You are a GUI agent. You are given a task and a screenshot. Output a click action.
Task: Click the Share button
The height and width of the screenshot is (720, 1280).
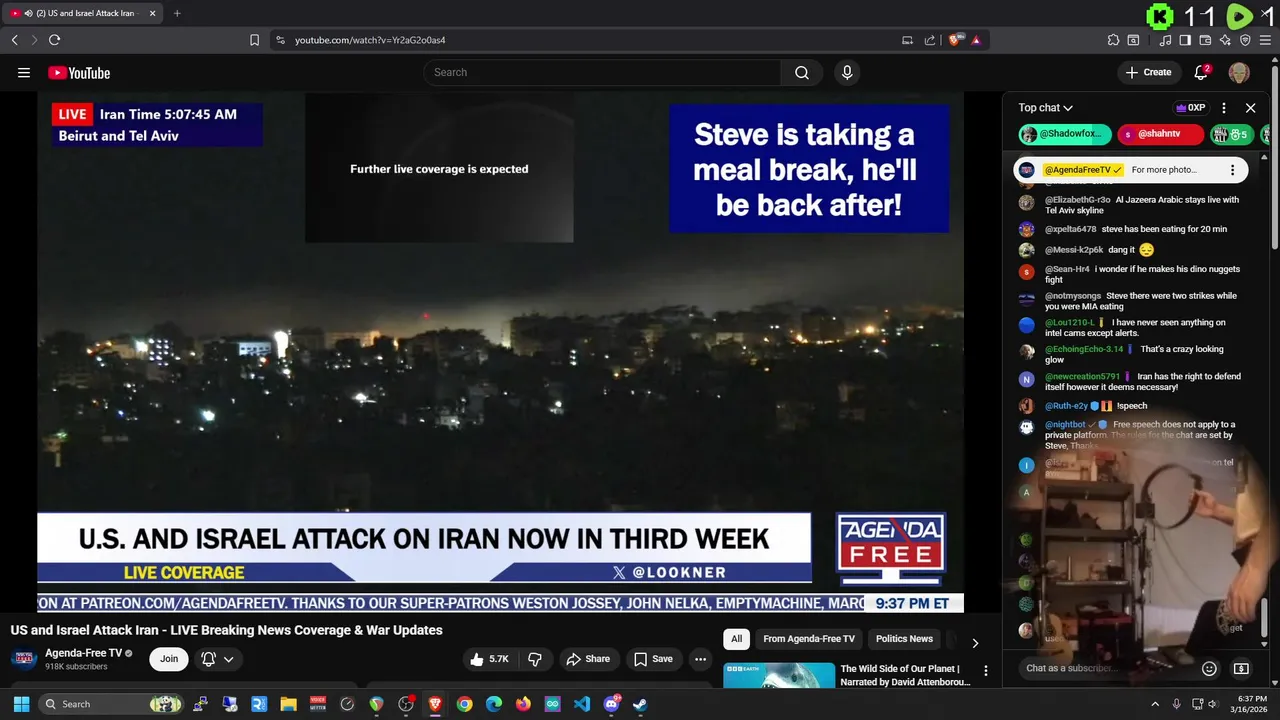coord(587,659)
